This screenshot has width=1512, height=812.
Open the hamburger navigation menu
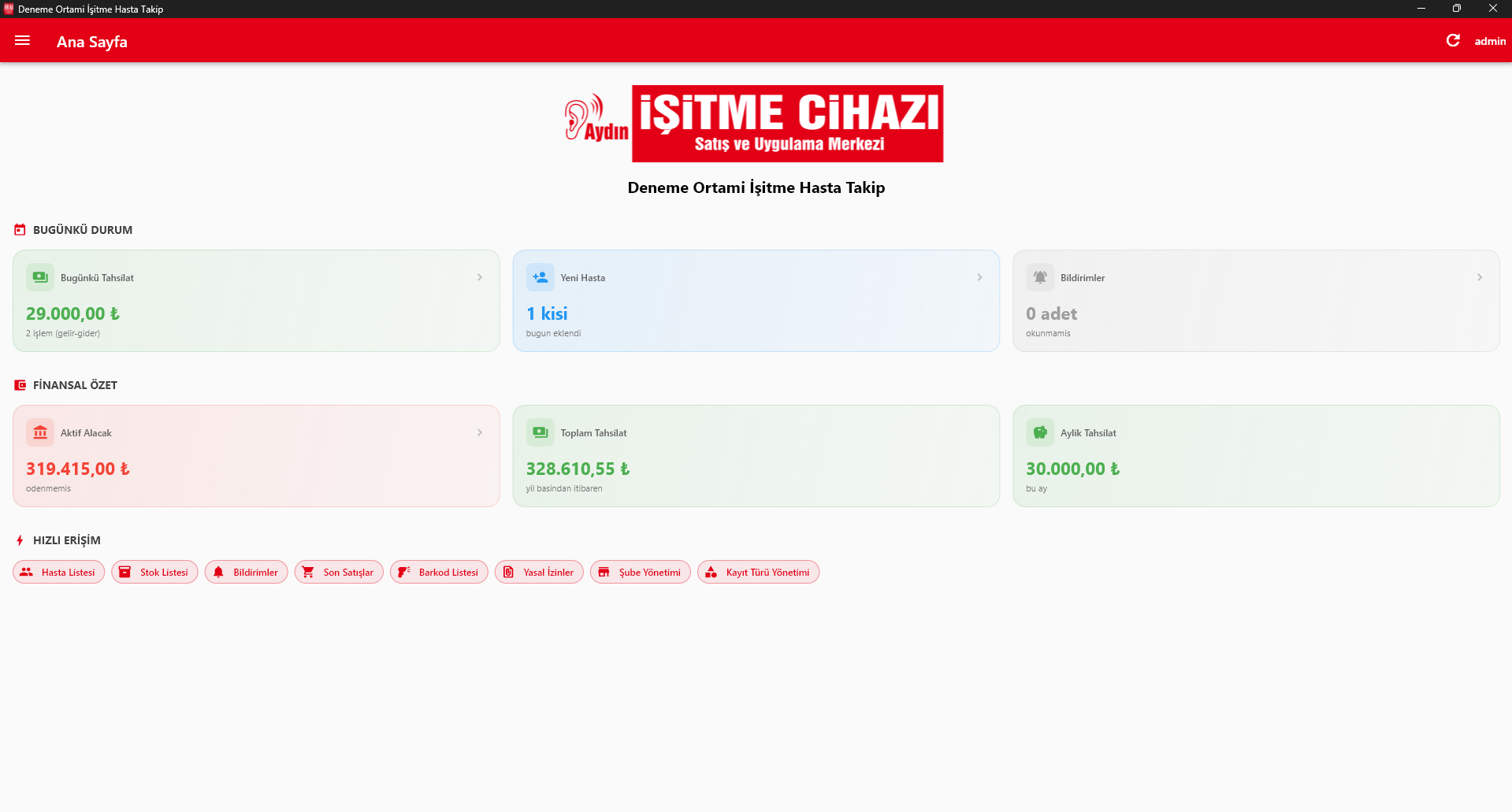point(22,41)
